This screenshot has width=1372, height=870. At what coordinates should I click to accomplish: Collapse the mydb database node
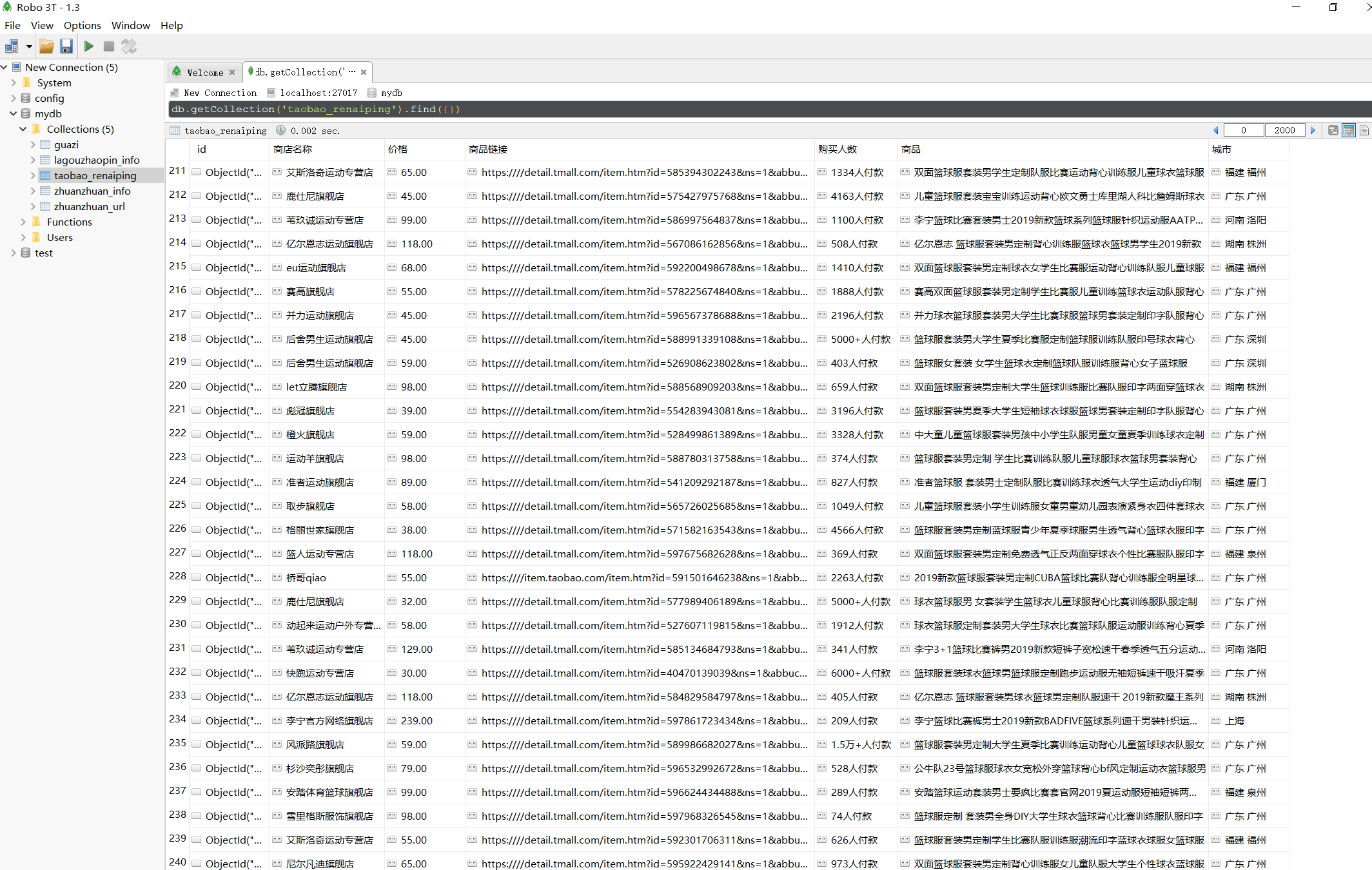tap(14, 113)
